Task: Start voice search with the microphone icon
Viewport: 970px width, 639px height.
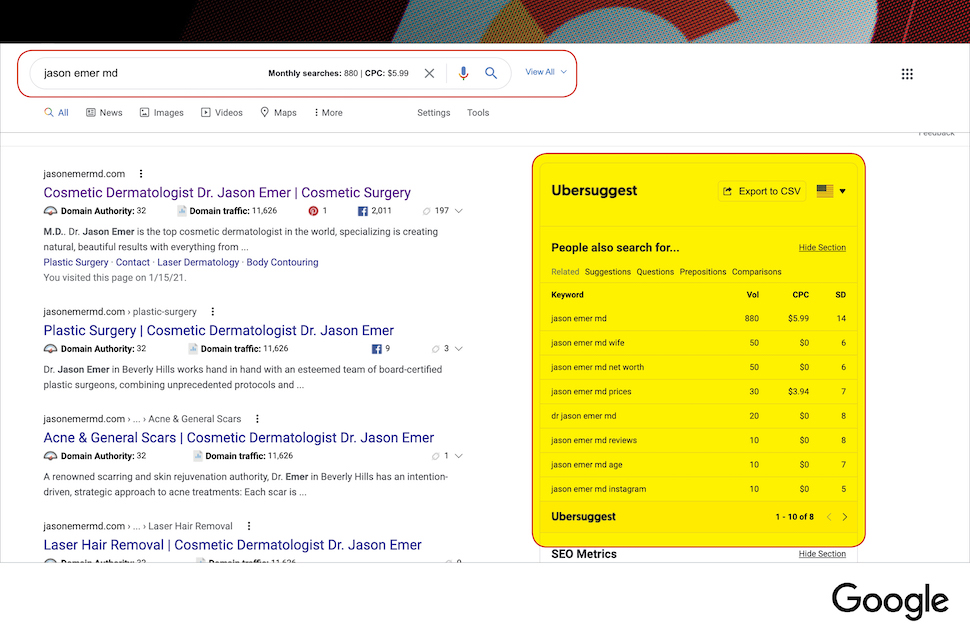Action: click(463, 73)
